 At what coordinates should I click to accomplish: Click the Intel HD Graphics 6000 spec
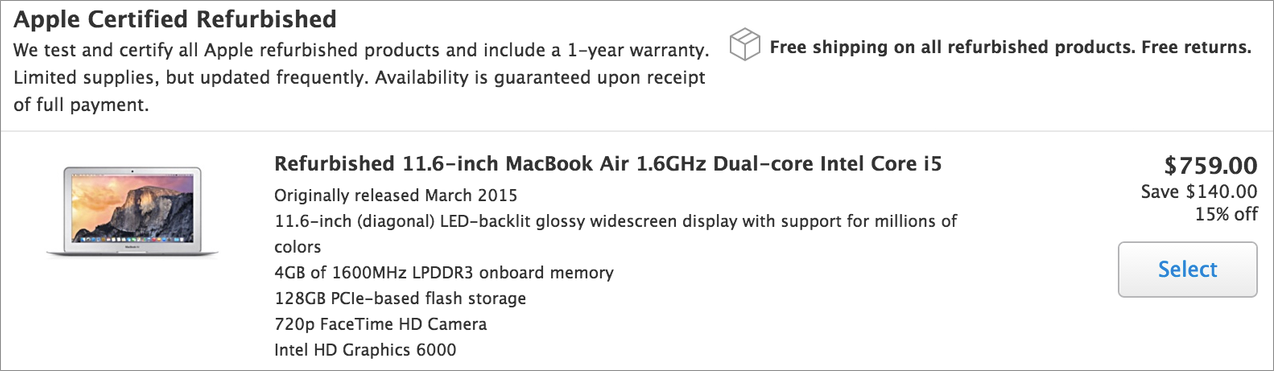tap(365, 350)
